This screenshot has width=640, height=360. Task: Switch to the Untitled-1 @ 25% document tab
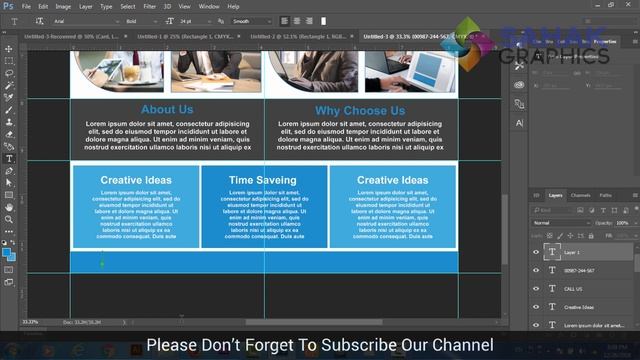(x=185, y=36)
